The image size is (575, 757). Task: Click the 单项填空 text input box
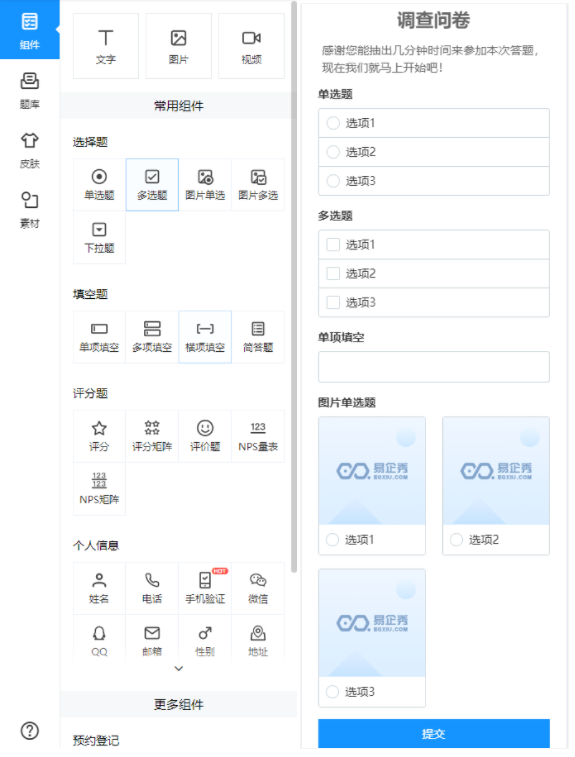tap(434, 367)
